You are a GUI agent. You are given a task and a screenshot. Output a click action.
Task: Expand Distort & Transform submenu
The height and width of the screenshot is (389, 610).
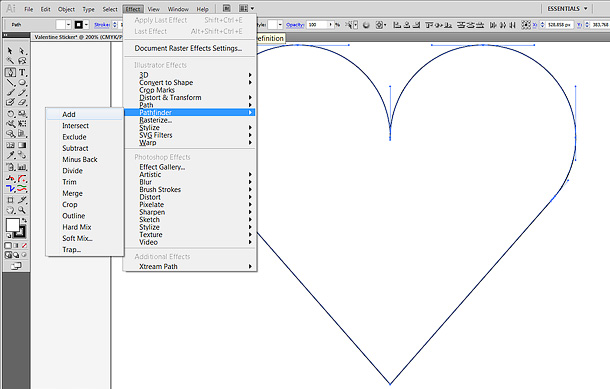(x=190, y=97)
